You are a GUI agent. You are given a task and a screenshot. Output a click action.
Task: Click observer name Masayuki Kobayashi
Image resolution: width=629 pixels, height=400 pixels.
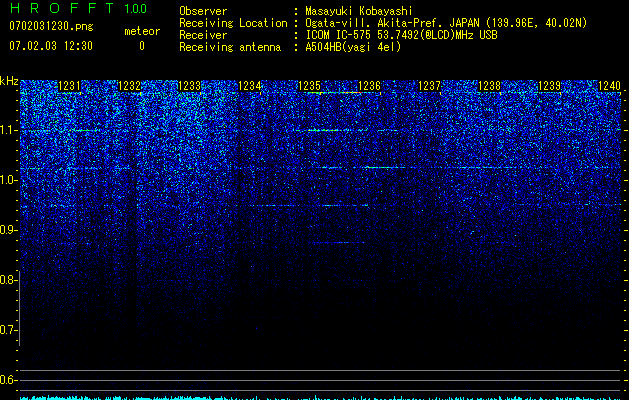[359, 11]
